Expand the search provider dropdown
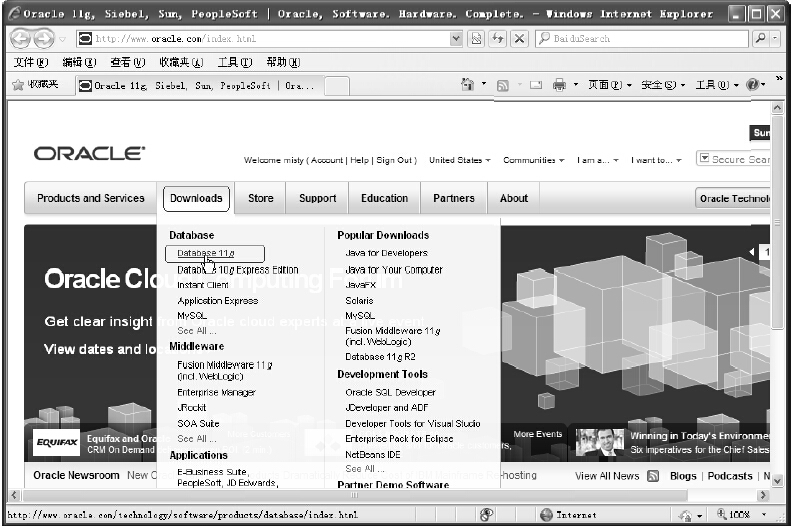 (x=775, y=38)
